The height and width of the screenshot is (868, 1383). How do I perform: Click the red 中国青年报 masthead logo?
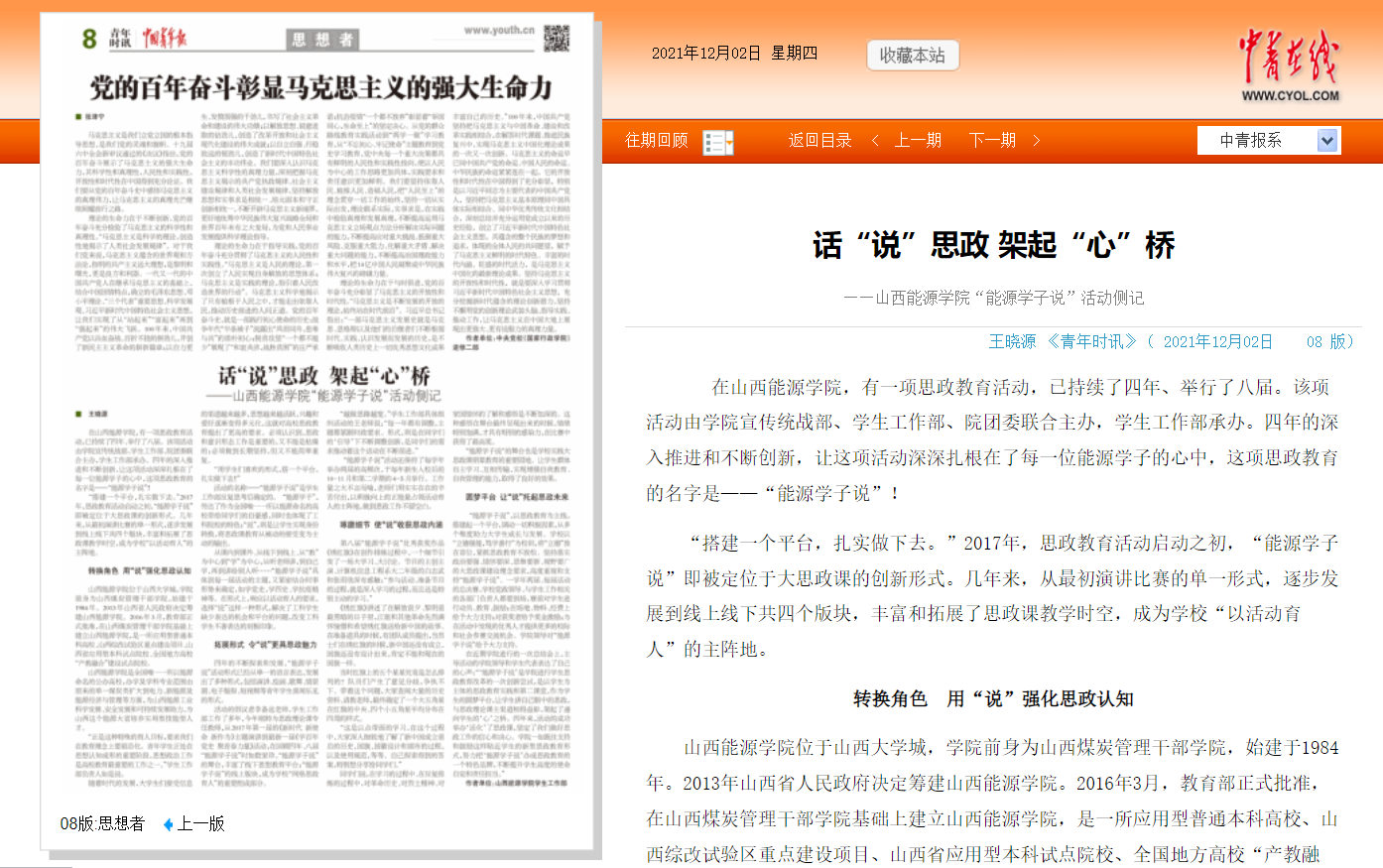164,39
